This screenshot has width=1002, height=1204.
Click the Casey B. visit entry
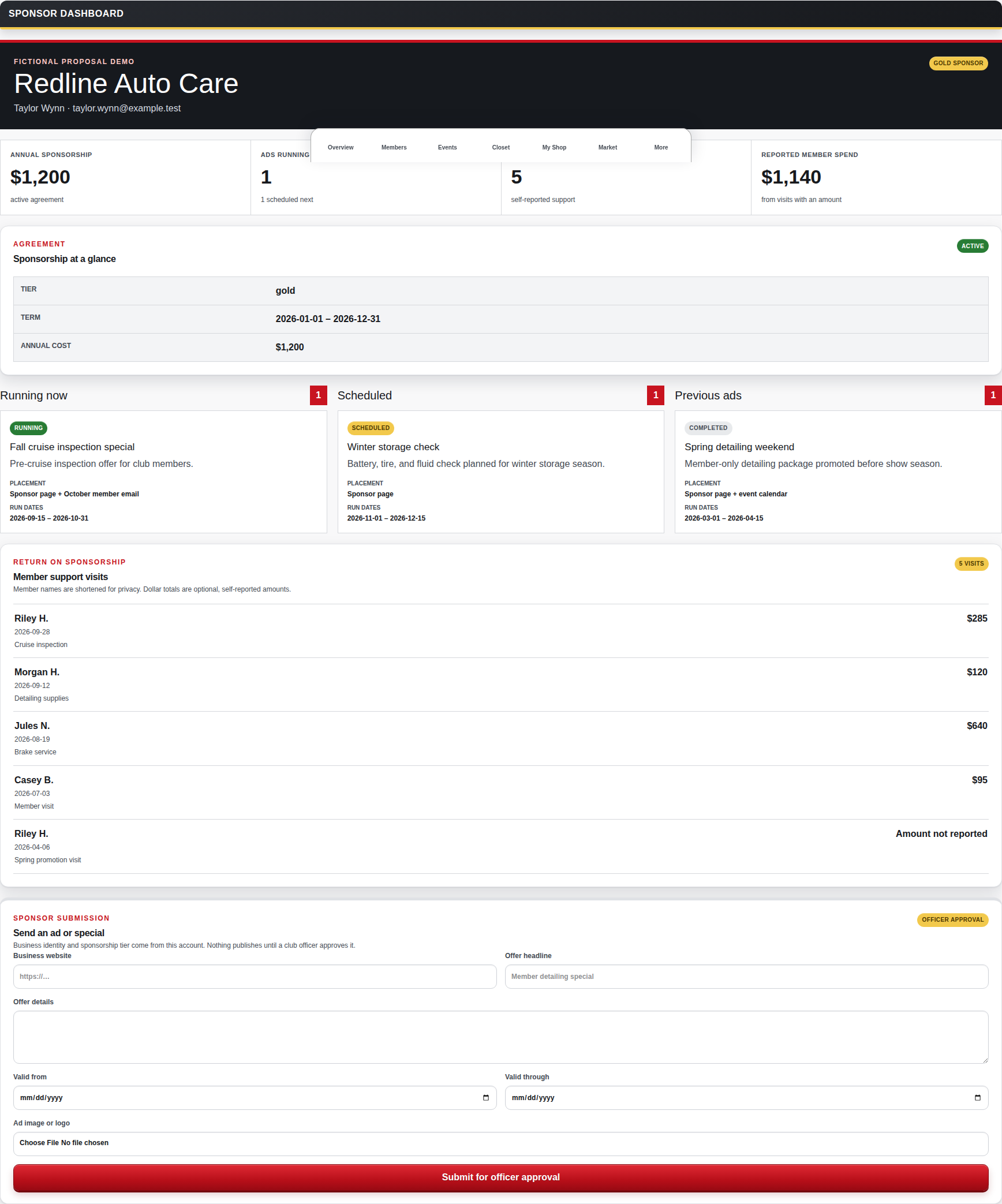point(501,792)
